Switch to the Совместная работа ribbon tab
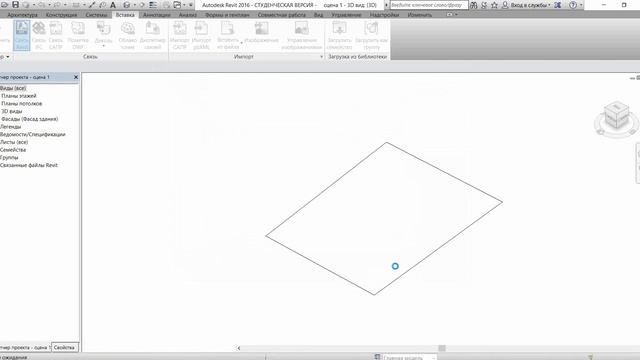Image resolution: width=640 pixels, height=360 pixels. (282, 15)
